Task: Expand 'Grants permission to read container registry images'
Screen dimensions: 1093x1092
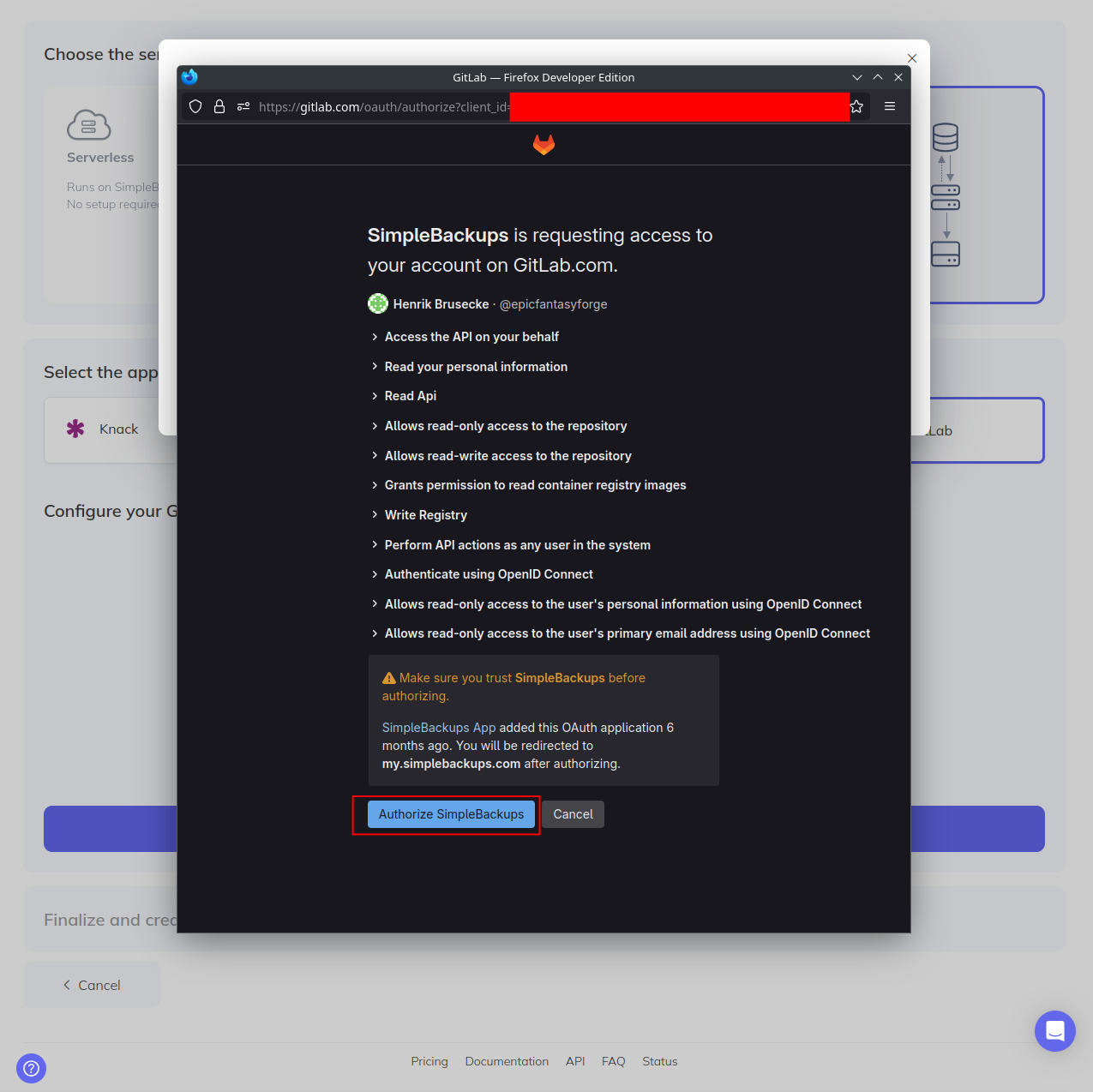Action: click(528, 485)
